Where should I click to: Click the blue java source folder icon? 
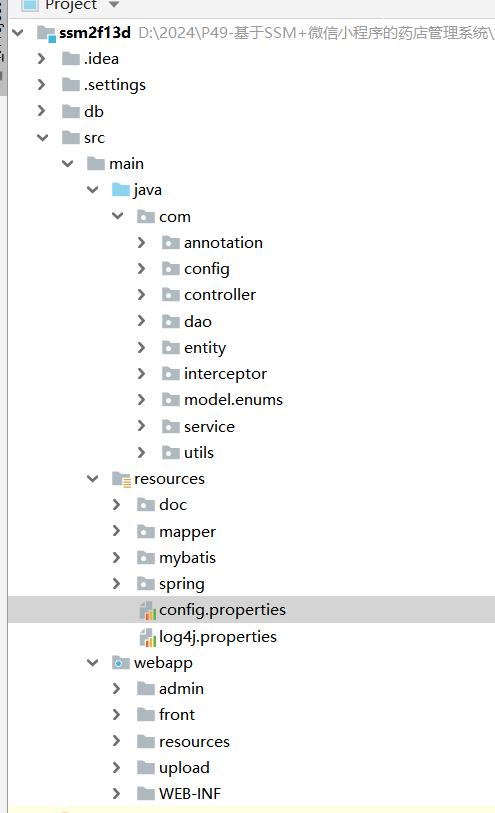(121, 190)
